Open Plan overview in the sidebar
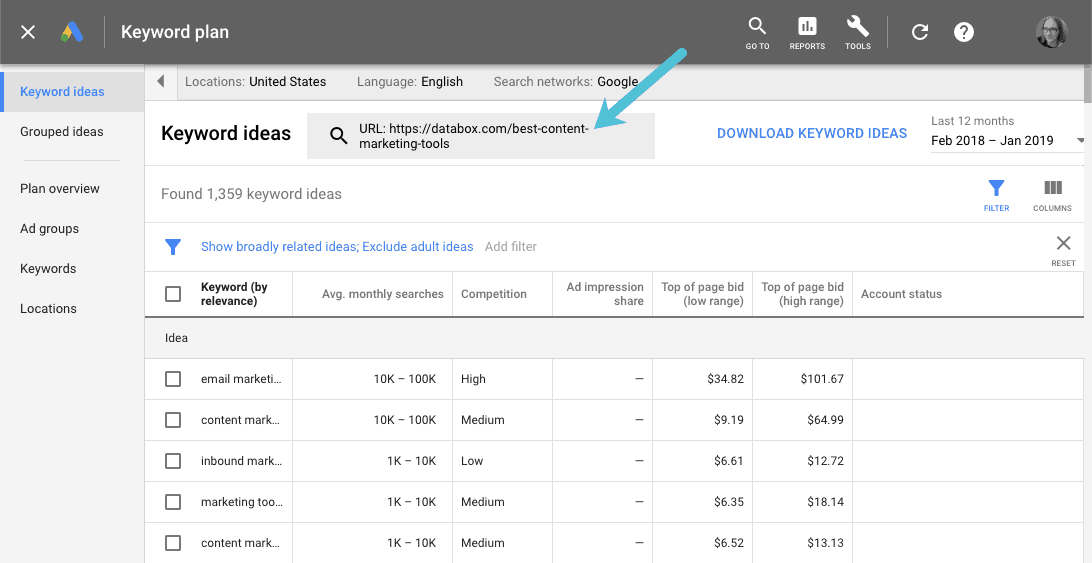 point(60,189)
